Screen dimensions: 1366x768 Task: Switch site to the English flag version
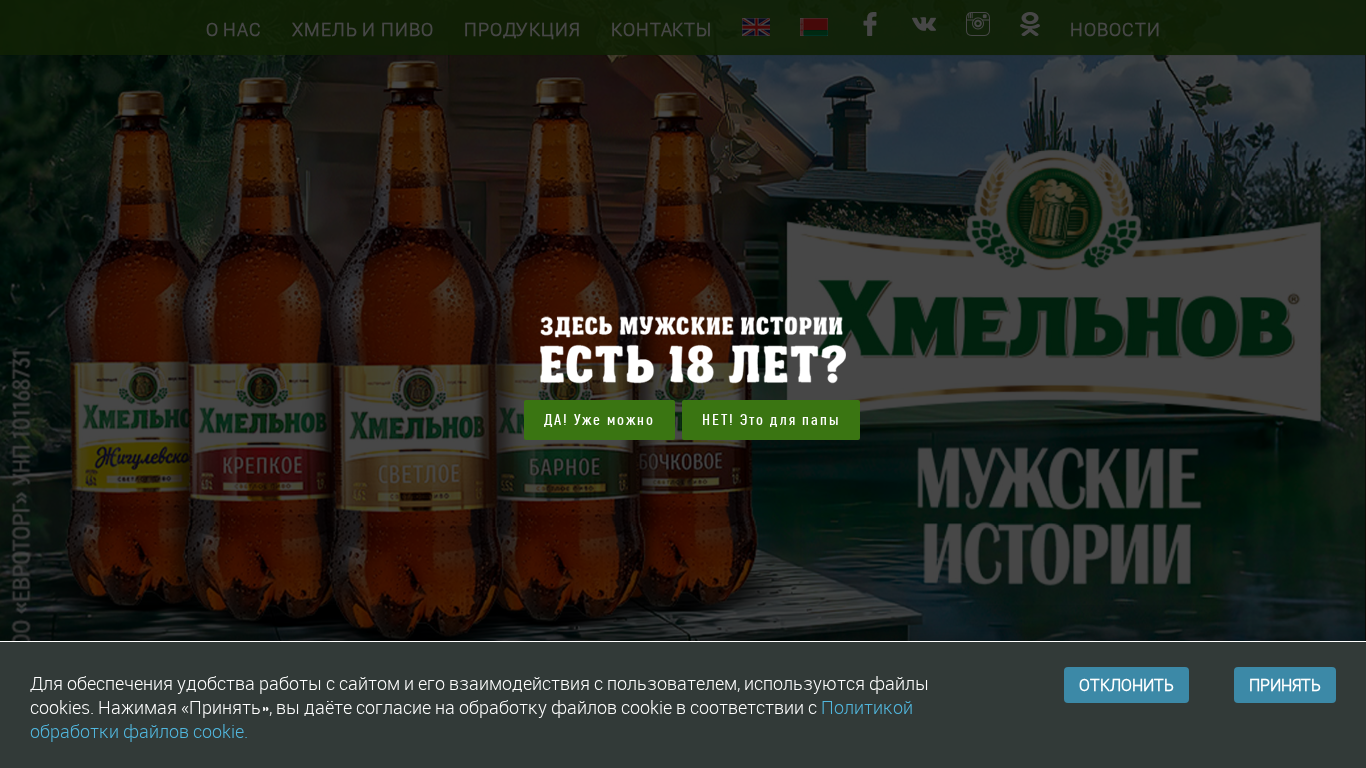click(x=755, y=27)
